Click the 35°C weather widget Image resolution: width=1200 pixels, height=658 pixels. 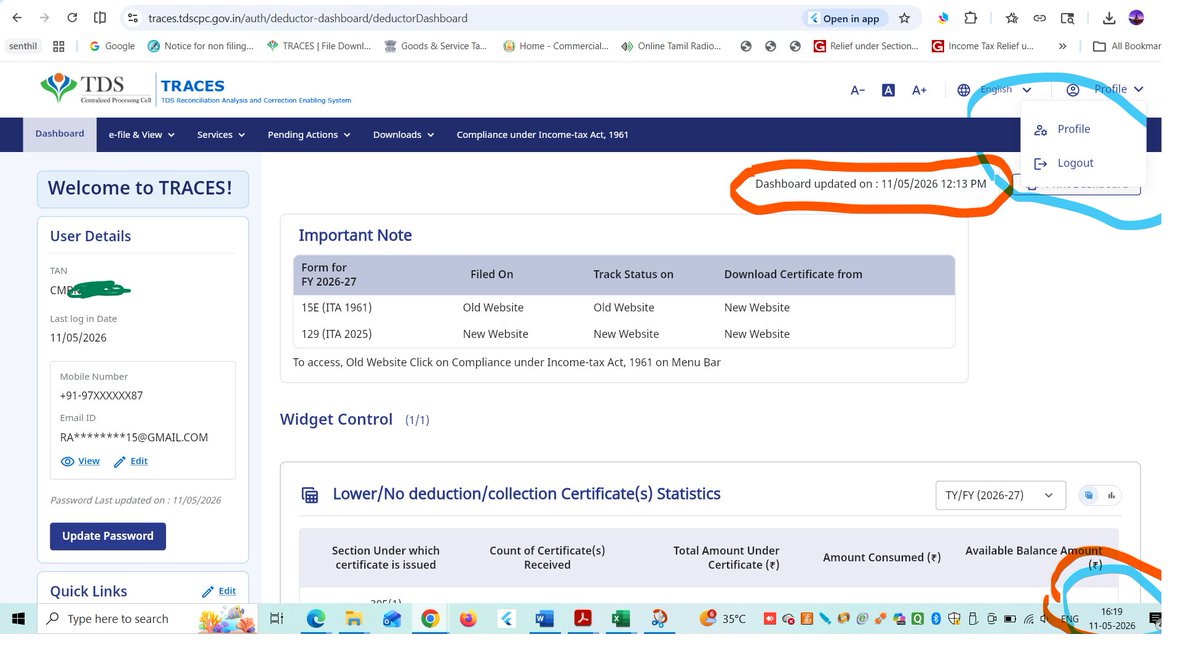[722, 619]
